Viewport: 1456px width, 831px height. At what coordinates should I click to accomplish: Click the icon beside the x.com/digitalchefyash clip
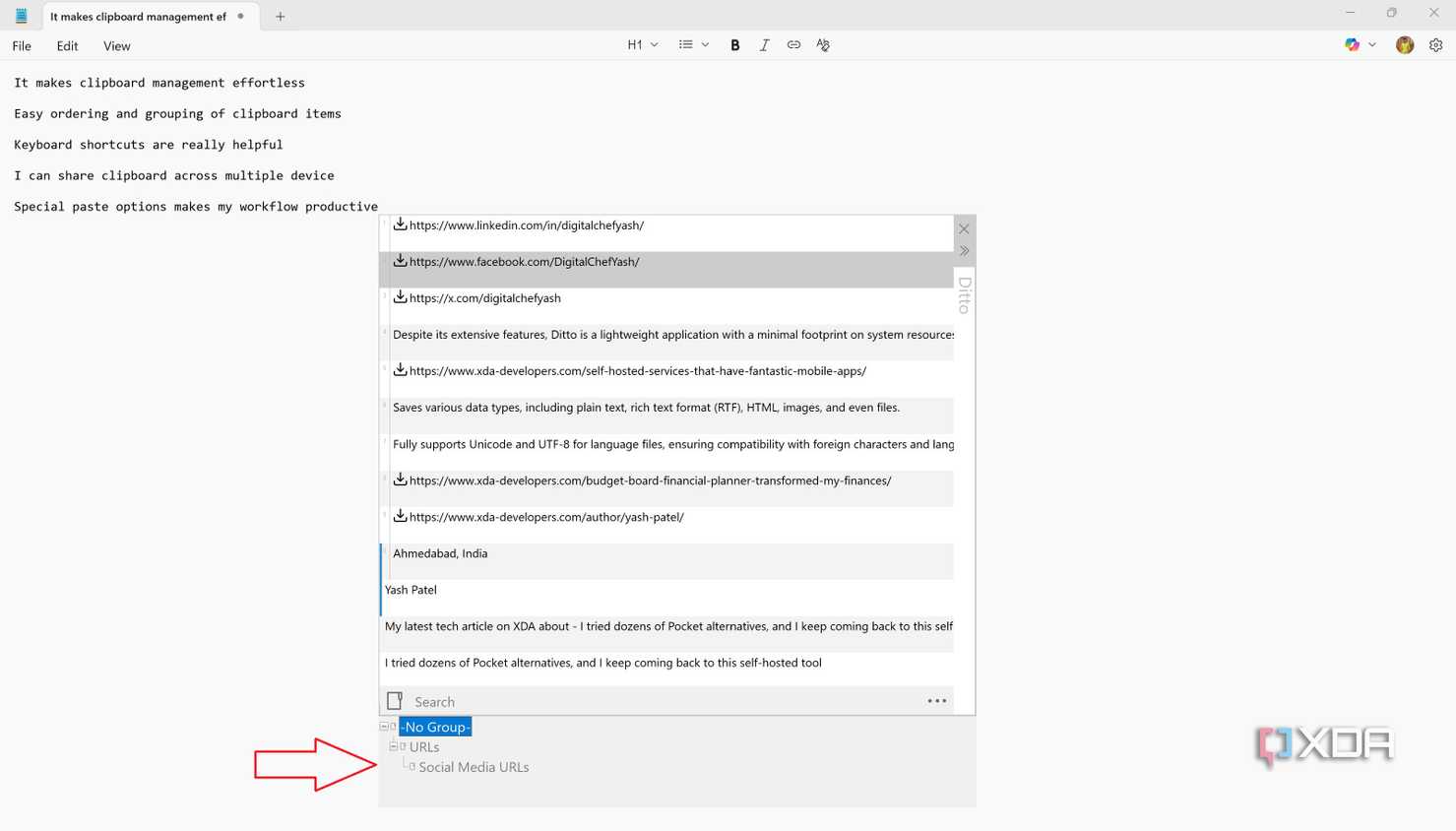400,297
